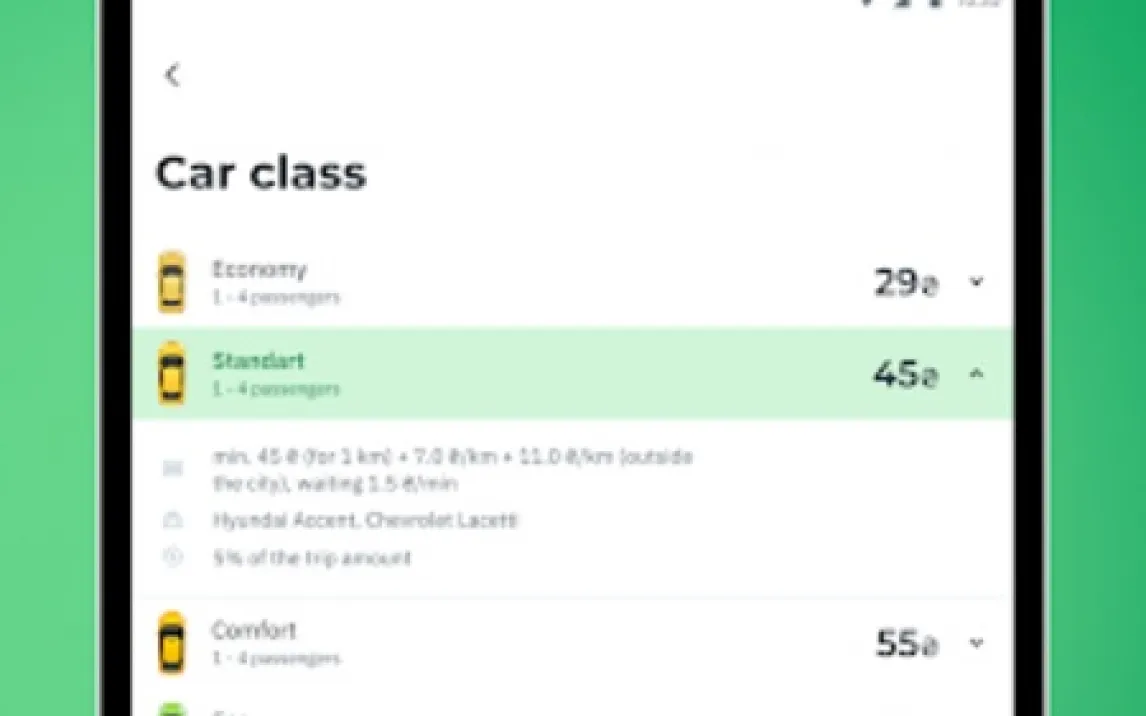1146x716 pixels.
Task: Tap the green car icon at bottom
Action: 172,709
